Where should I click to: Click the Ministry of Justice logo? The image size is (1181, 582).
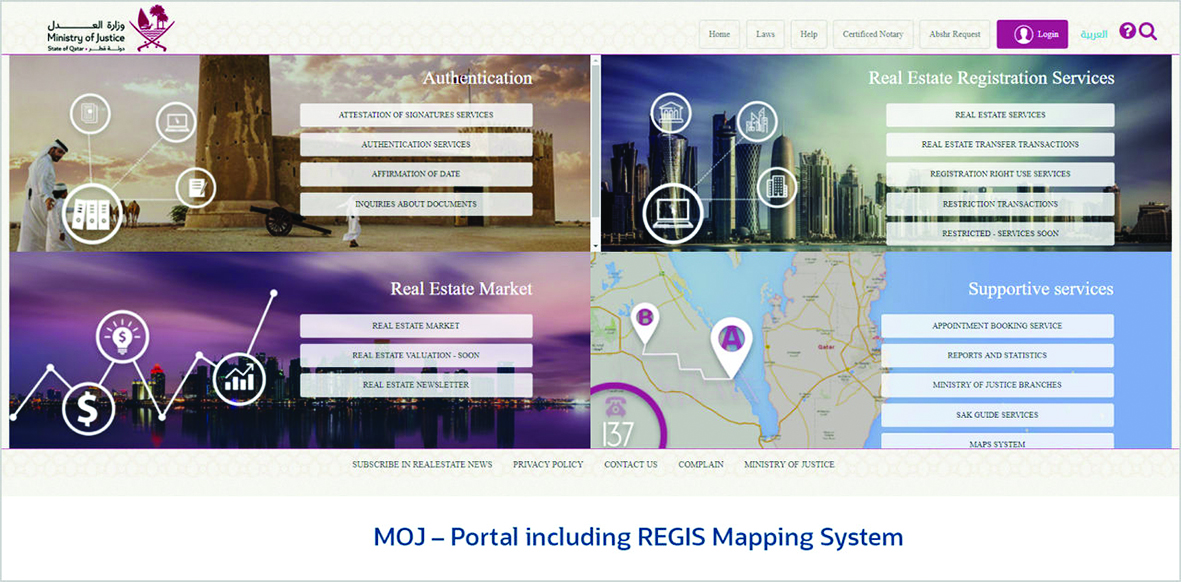[x=110, y=30]
